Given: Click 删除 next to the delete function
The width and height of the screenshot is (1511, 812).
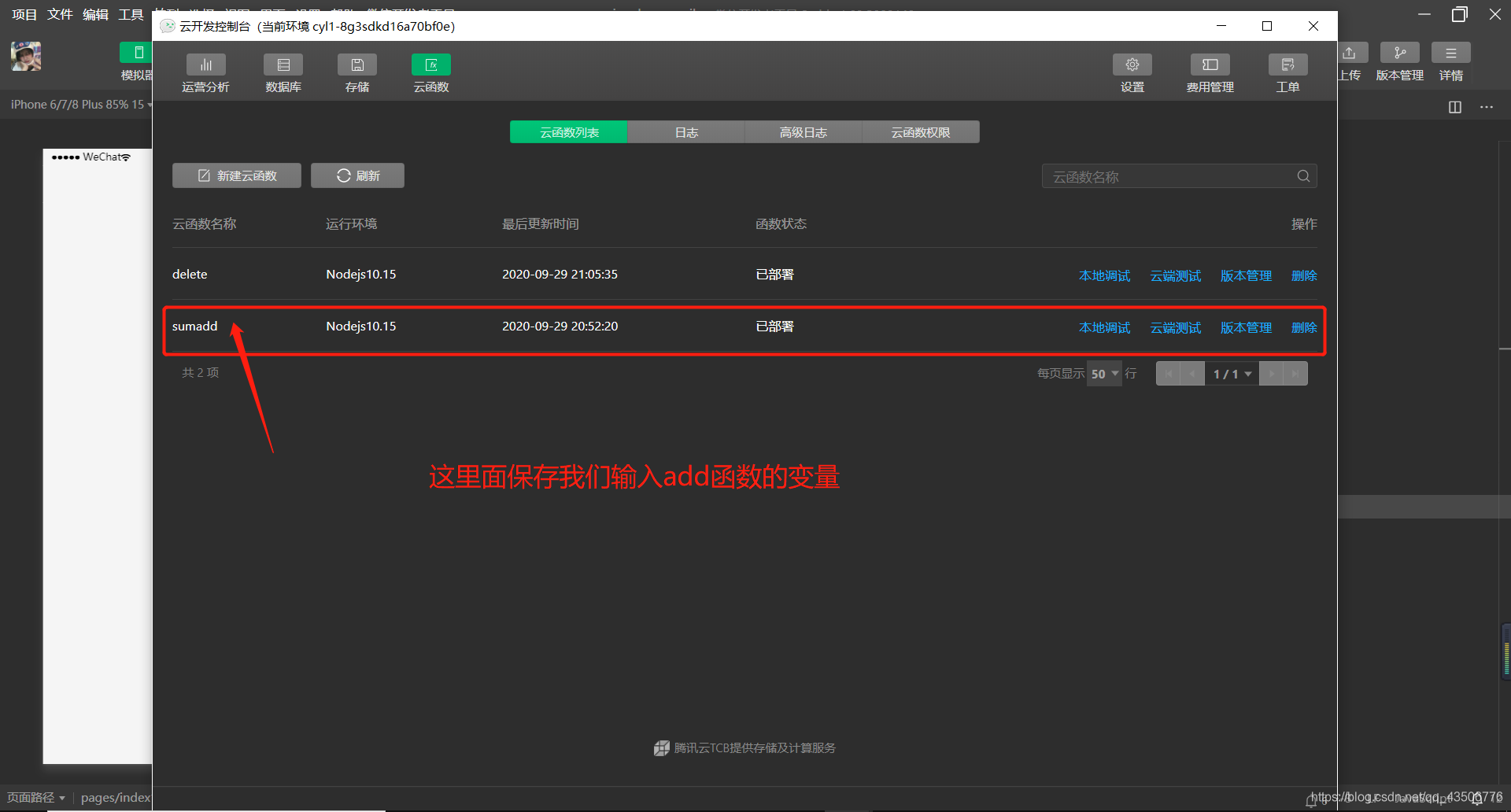Looking at the screenshot, I should [x=1303, y=275].
